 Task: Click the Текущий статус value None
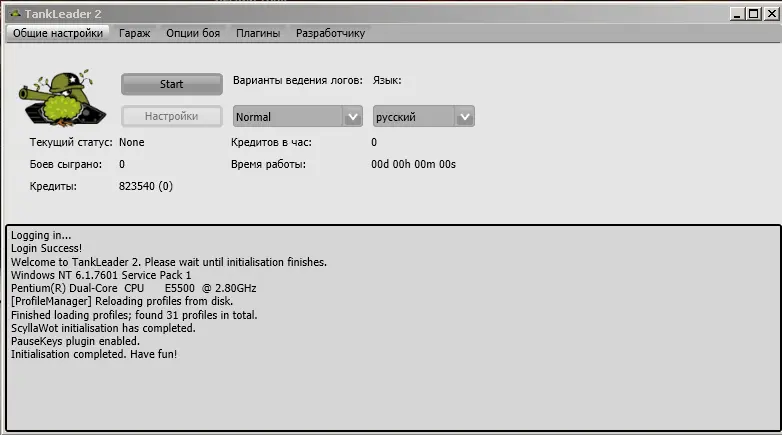(x=132, y=142)
